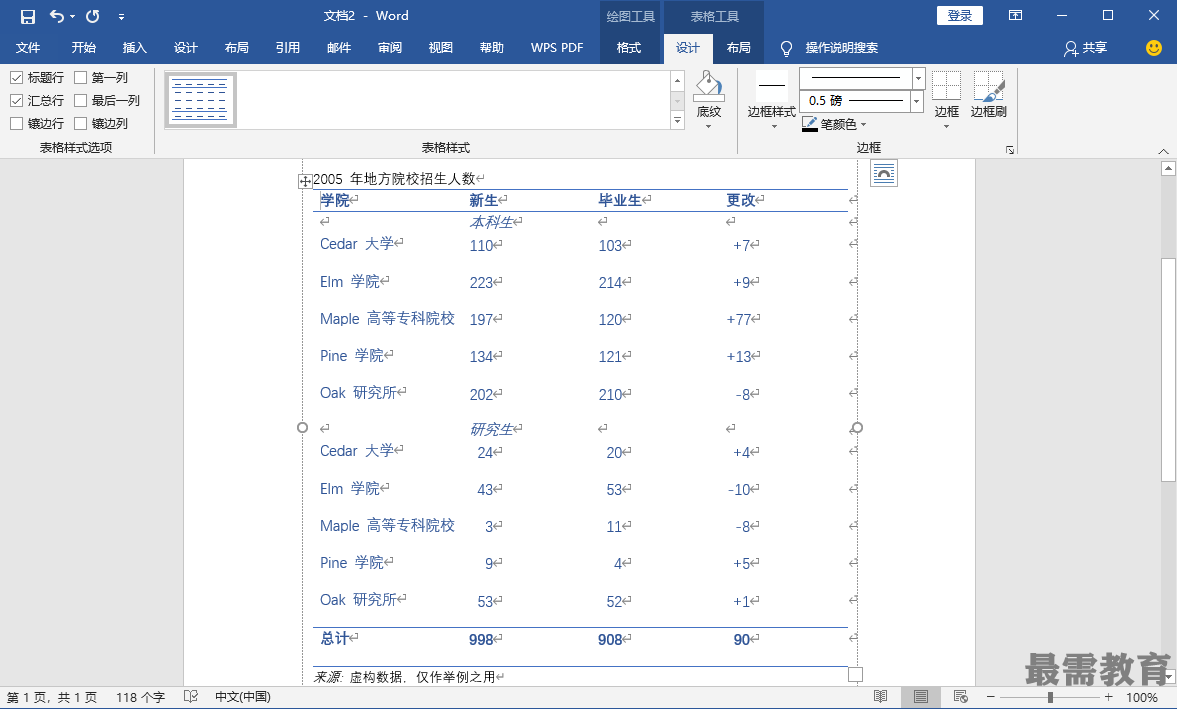This screenshot has height=709, width=1177.
Task: Open the layout options icon beside table
Action: coord(884,174)
